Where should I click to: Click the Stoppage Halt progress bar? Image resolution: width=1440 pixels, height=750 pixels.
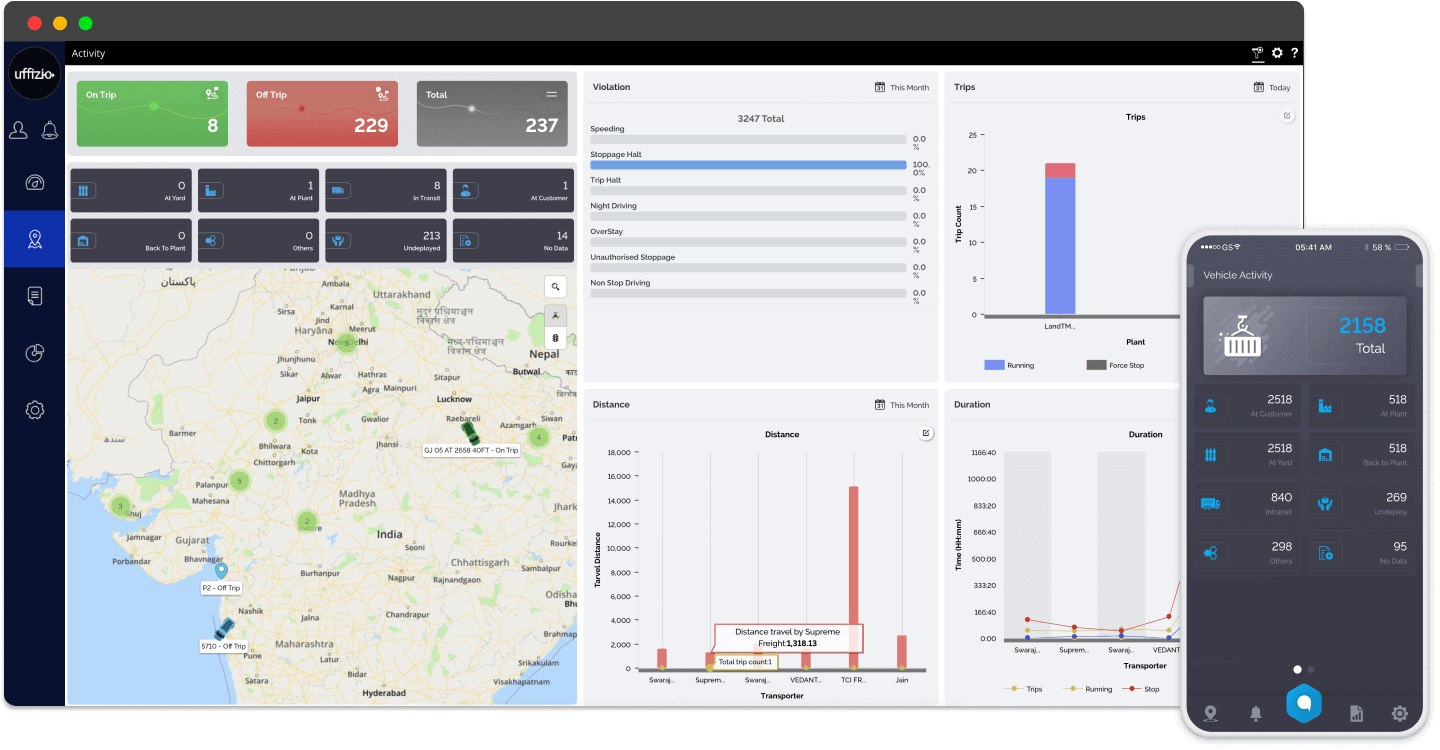(x=748, y=165)
